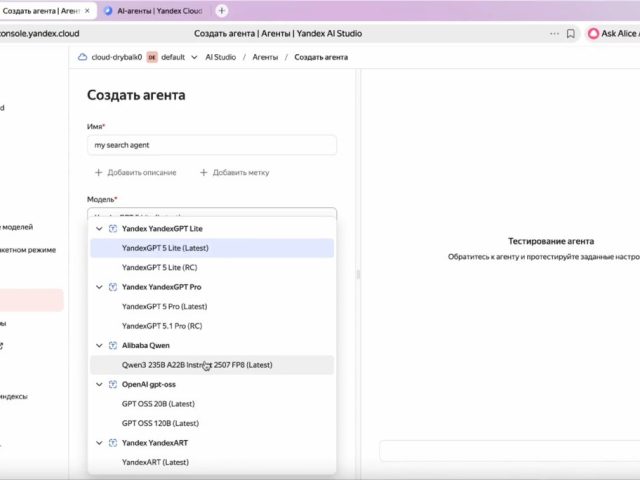Go to Агенты breadcrumb link

pyautogui.click(x=265, y=57)
